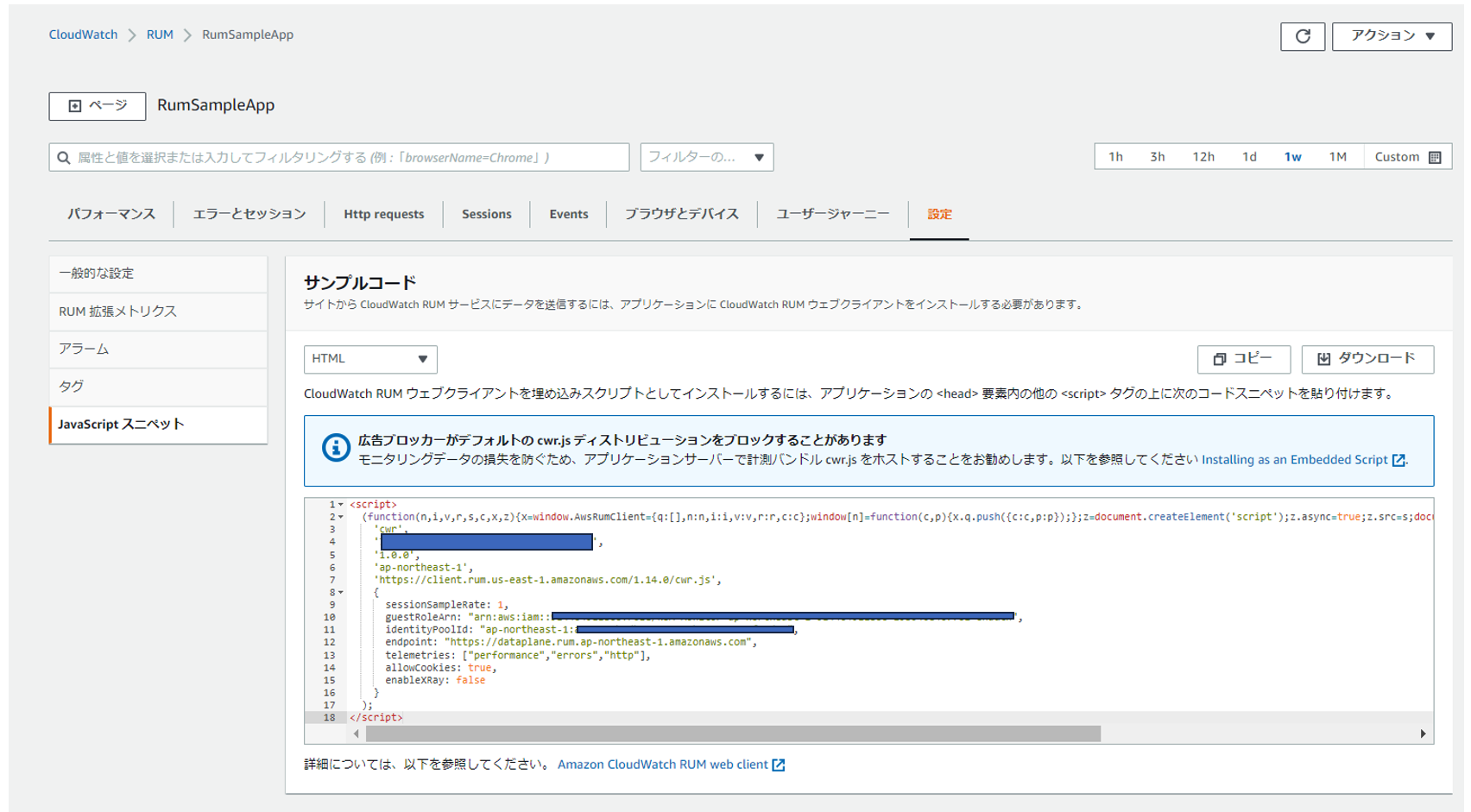Select the 1M time range
The height and width of the screenshot is (812, 1471).
[x=1337, y=157]
